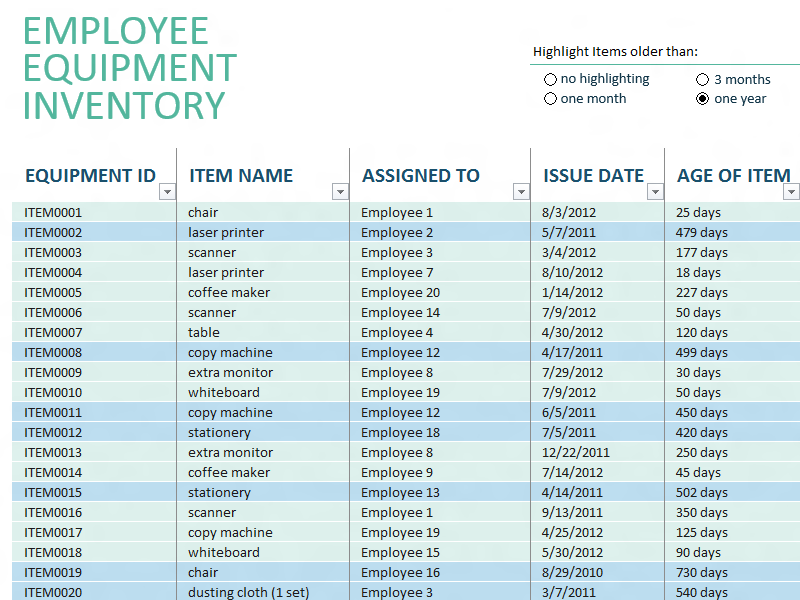Select cell ITEM0020
This screenshot has height=600, width=800.
pos(94,592)
